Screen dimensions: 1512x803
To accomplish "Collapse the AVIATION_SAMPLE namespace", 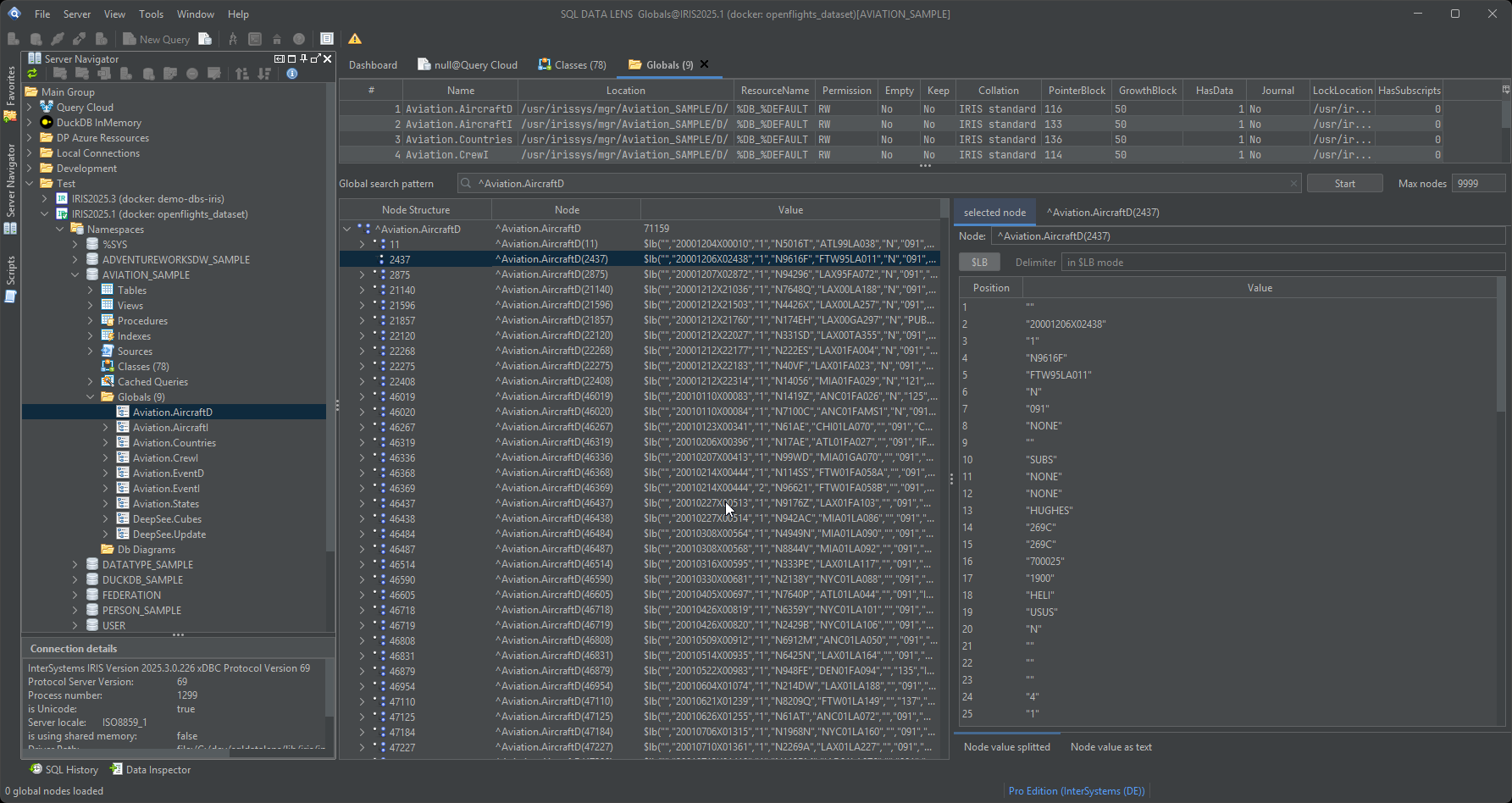I will pyautogui.click(x=75, y=275).
